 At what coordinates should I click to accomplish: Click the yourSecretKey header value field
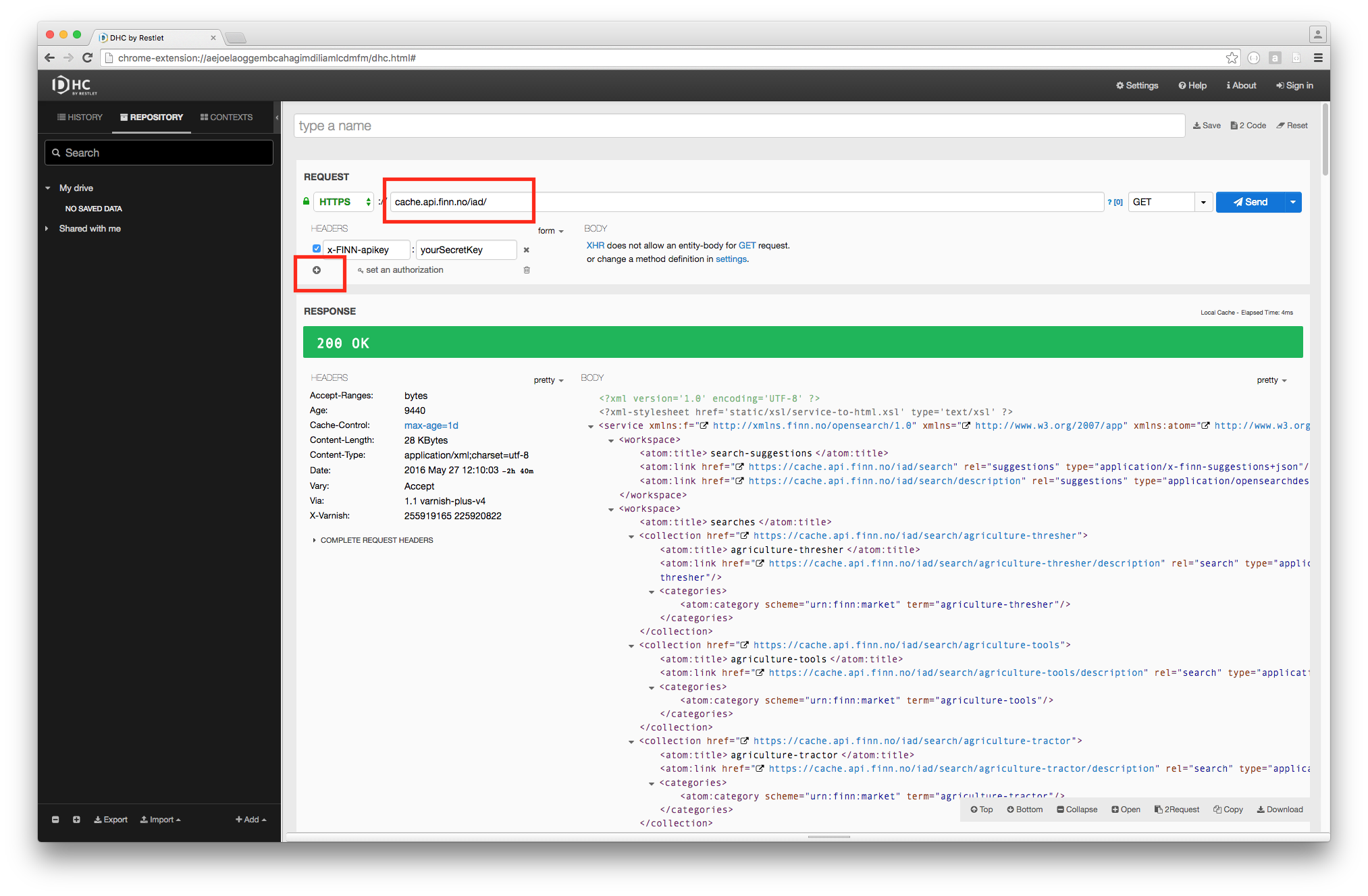point(466,250)
